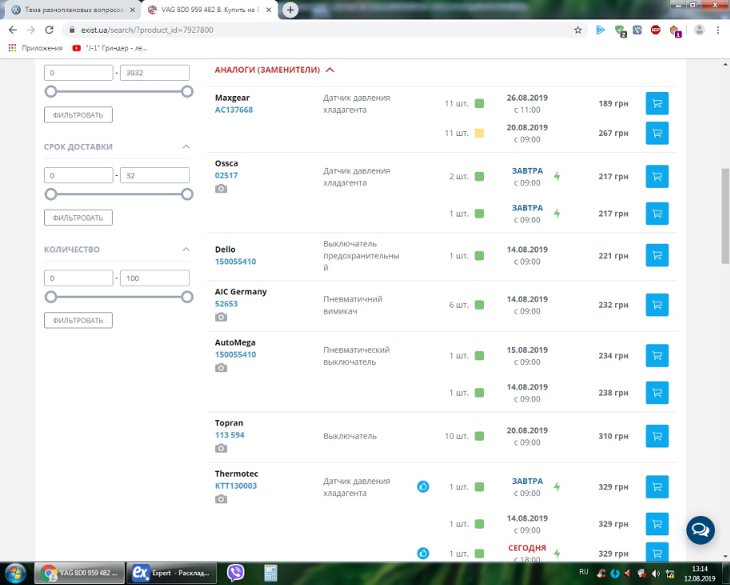
Task: Collapse the Количество filter
Action: (x=186, y=249)
